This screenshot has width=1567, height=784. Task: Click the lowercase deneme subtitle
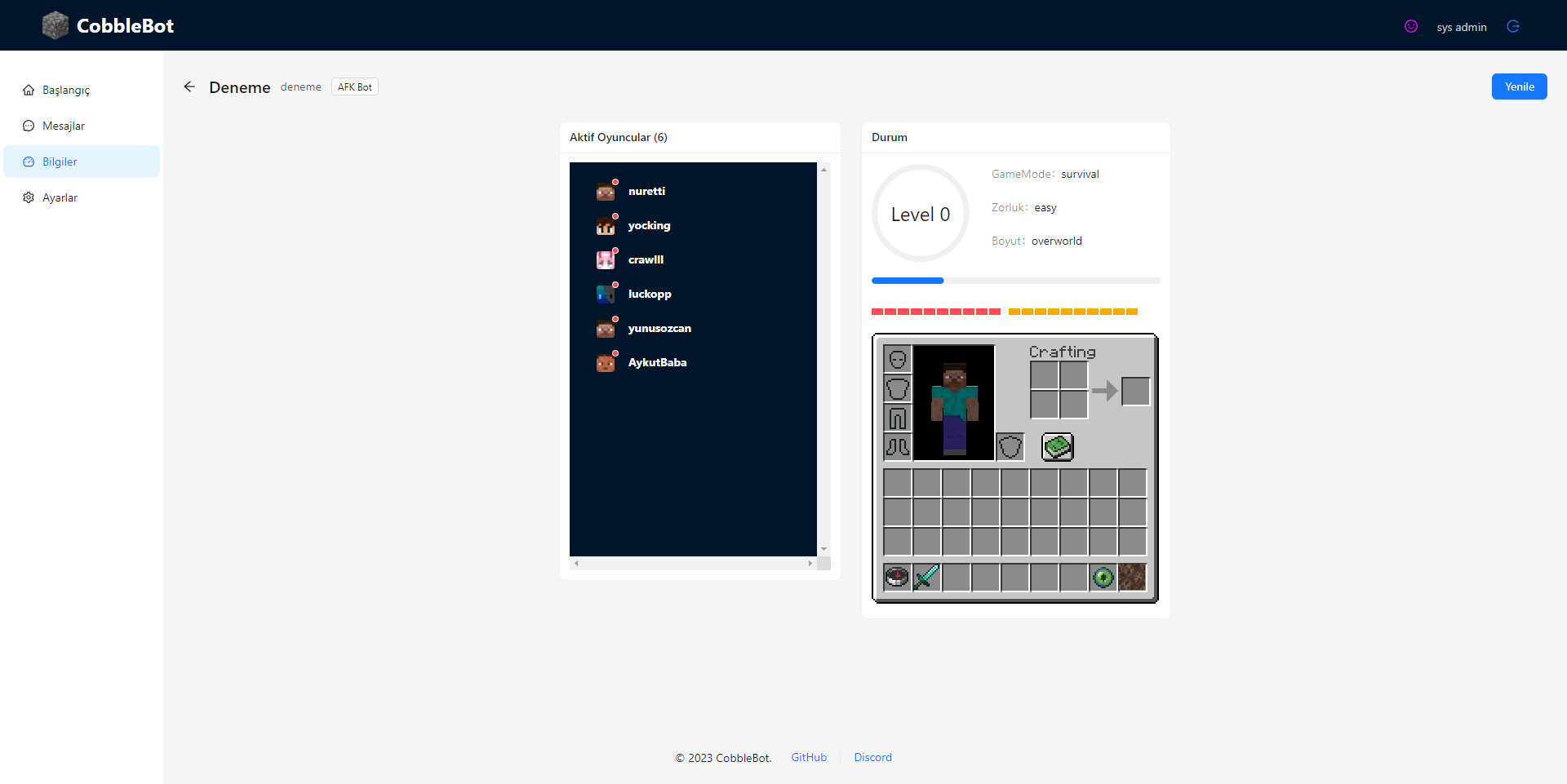tap(301, 87)
